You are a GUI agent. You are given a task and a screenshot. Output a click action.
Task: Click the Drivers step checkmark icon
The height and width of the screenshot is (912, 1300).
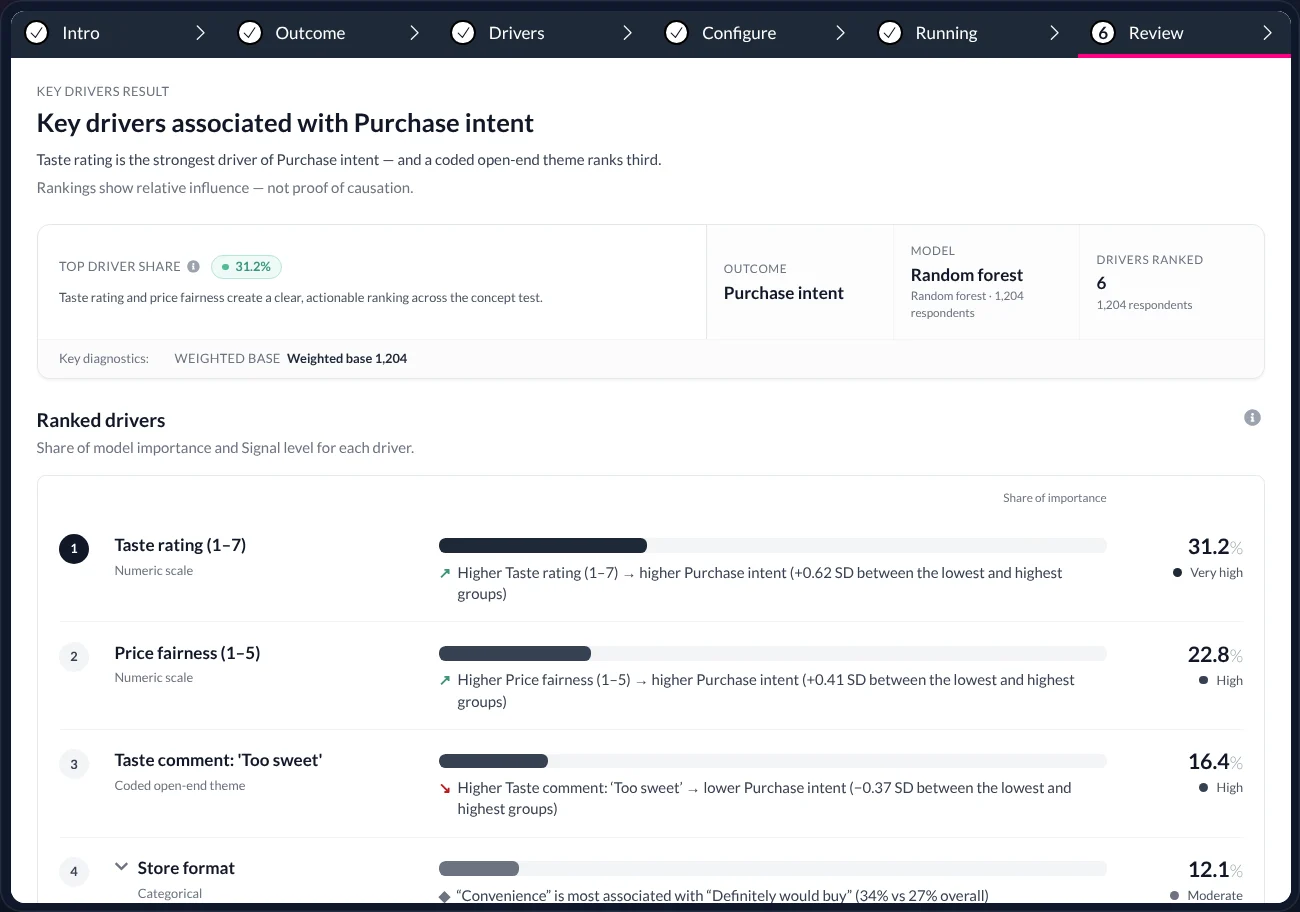[463, 33]
